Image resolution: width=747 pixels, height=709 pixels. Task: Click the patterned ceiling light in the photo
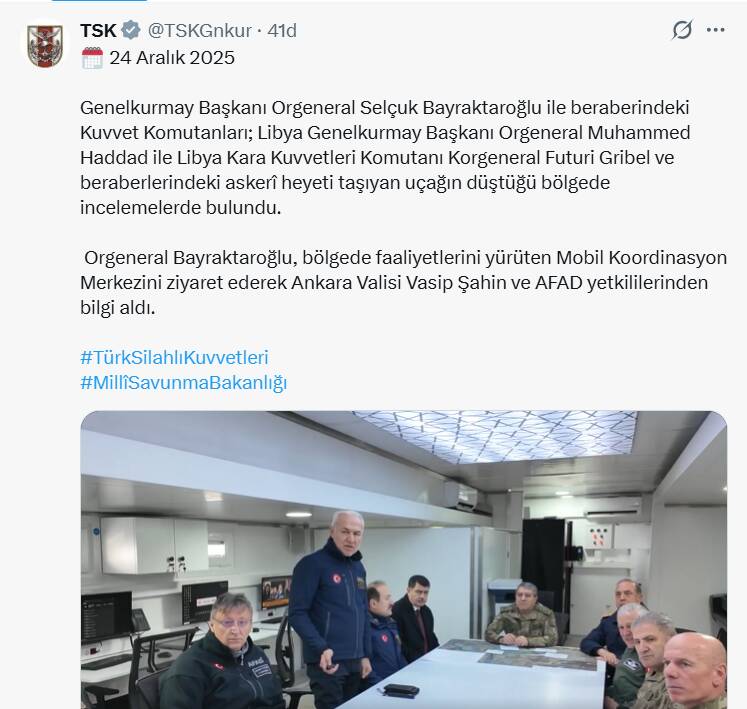[495, 435]
